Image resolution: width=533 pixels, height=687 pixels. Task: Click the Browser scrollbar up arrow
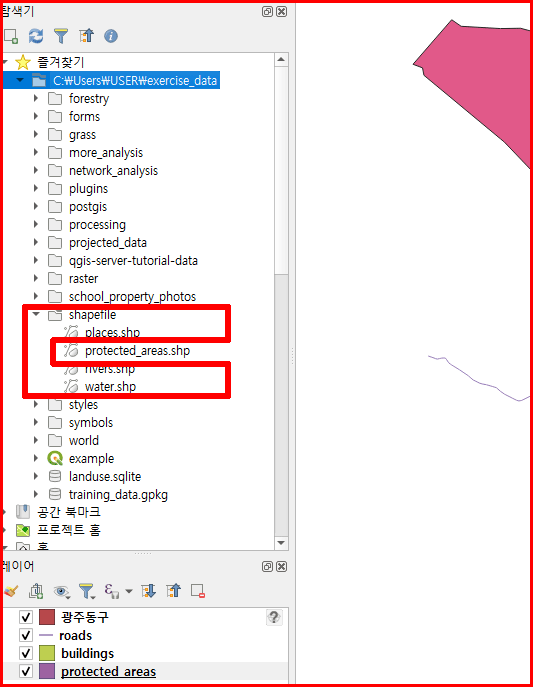[281, 59]
